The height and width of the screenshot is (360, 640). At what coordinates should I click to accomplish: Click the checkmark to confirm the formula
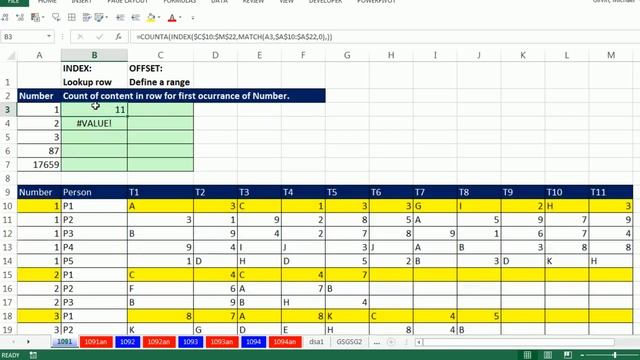[x=99, y=37]
